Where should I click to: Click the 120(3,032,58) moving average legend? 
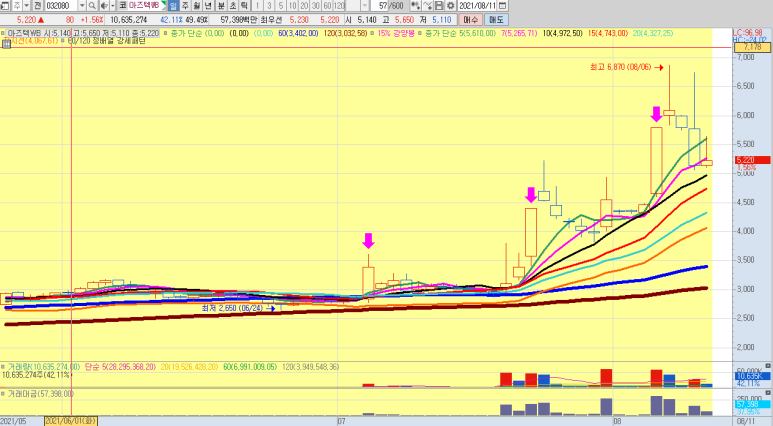click(346, 34)
